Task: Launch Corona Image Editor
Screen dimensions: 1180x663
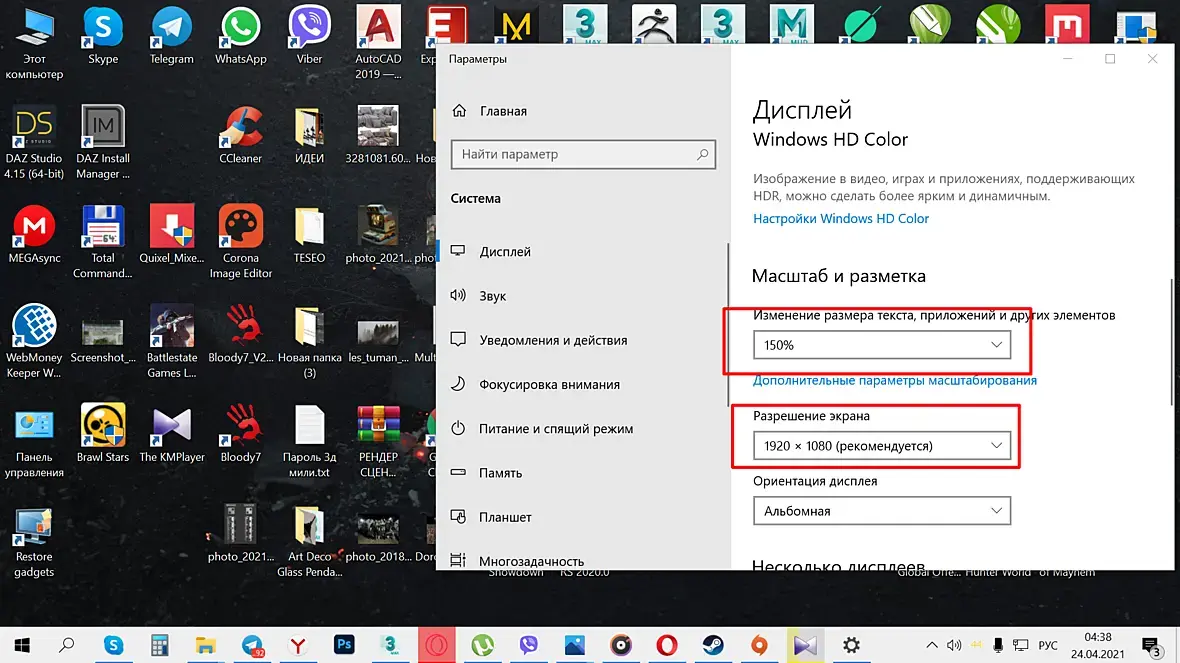Action: (241, 242)
